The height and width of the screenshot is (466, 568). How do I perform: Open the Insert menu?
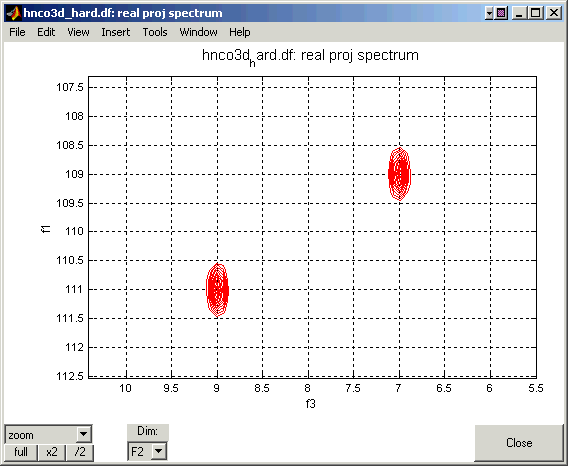(115, 32)
